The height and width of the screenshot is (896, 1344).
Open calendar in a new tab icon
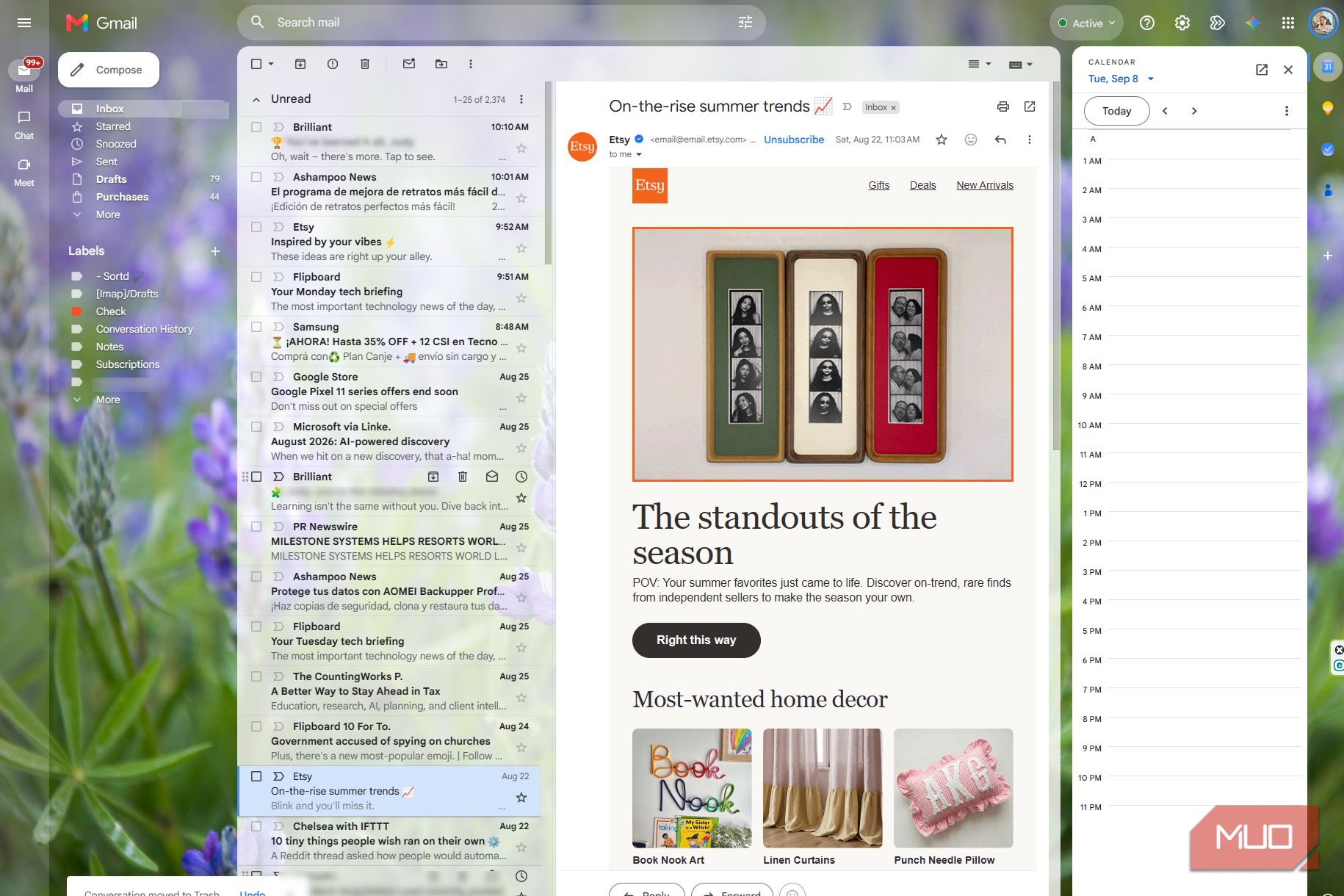click(1262, 70)
